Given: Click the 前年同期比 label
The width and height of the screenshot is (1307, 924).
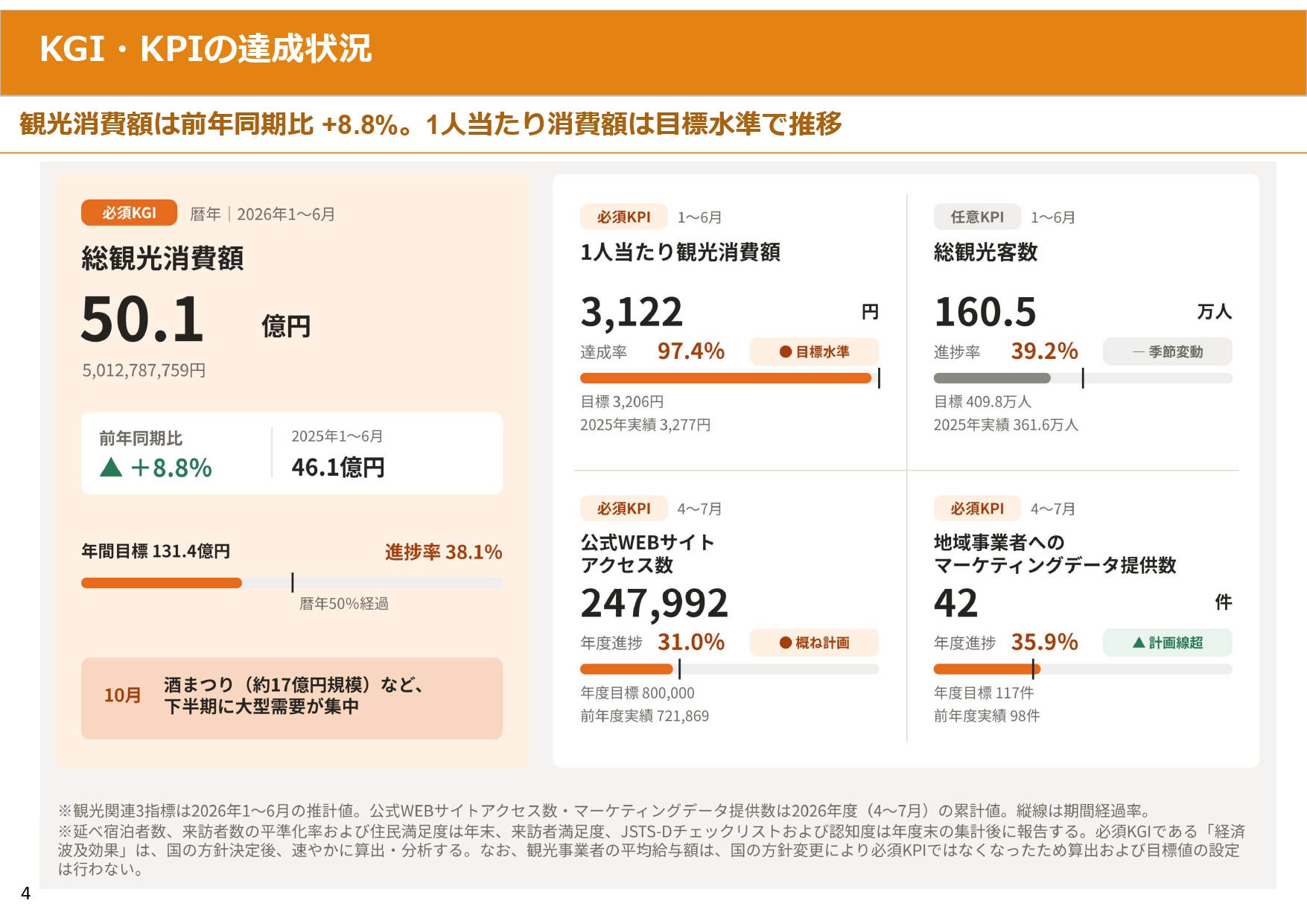Looking at the screenshot, I should tap(141, 439).
